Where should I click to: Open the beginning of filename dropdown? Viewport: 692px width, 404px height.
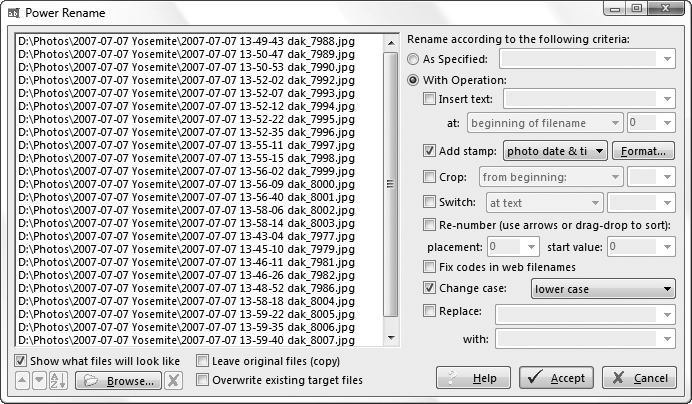pyautogui.click(x=545, y=123)
